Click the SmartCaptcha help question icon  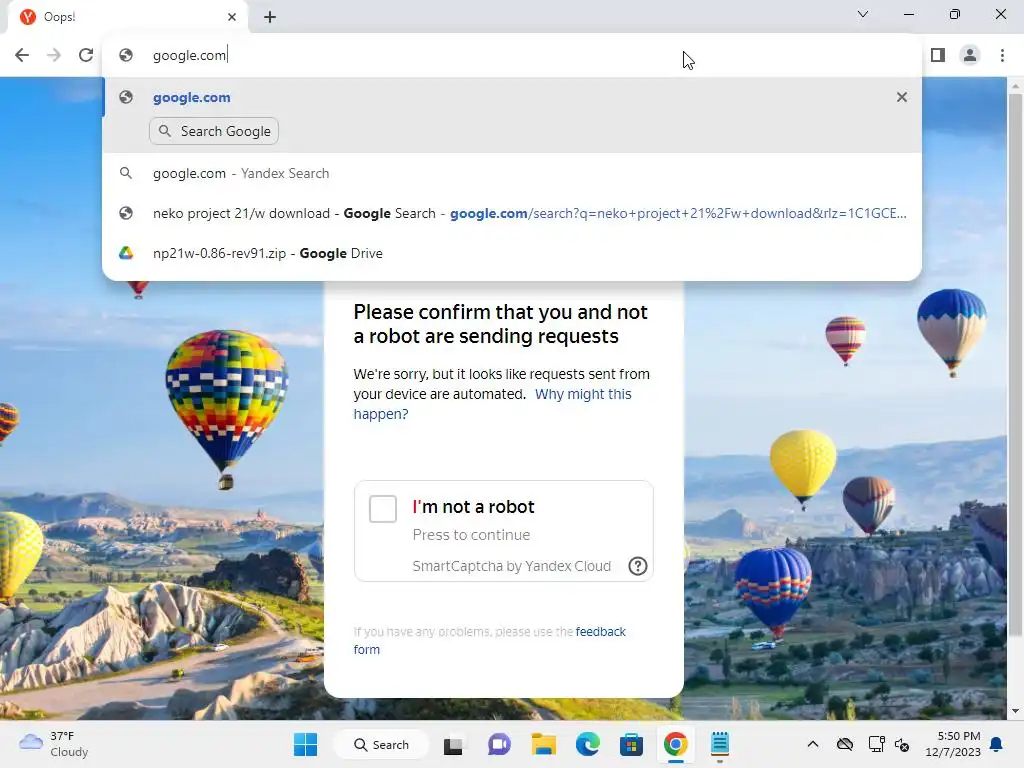point(637,566)
